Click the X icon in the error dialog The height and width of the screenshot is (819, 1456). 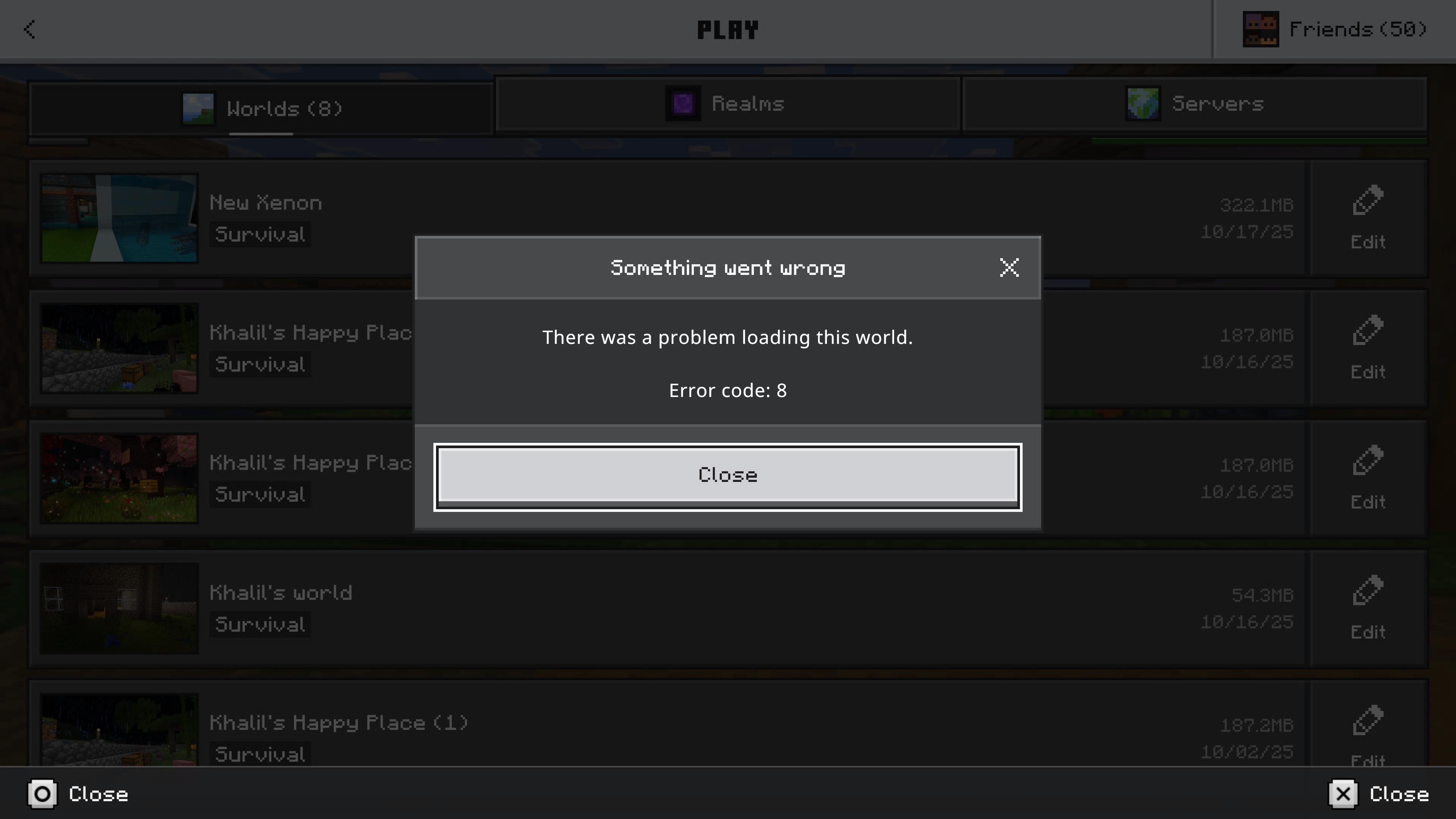click(1009, 267)
